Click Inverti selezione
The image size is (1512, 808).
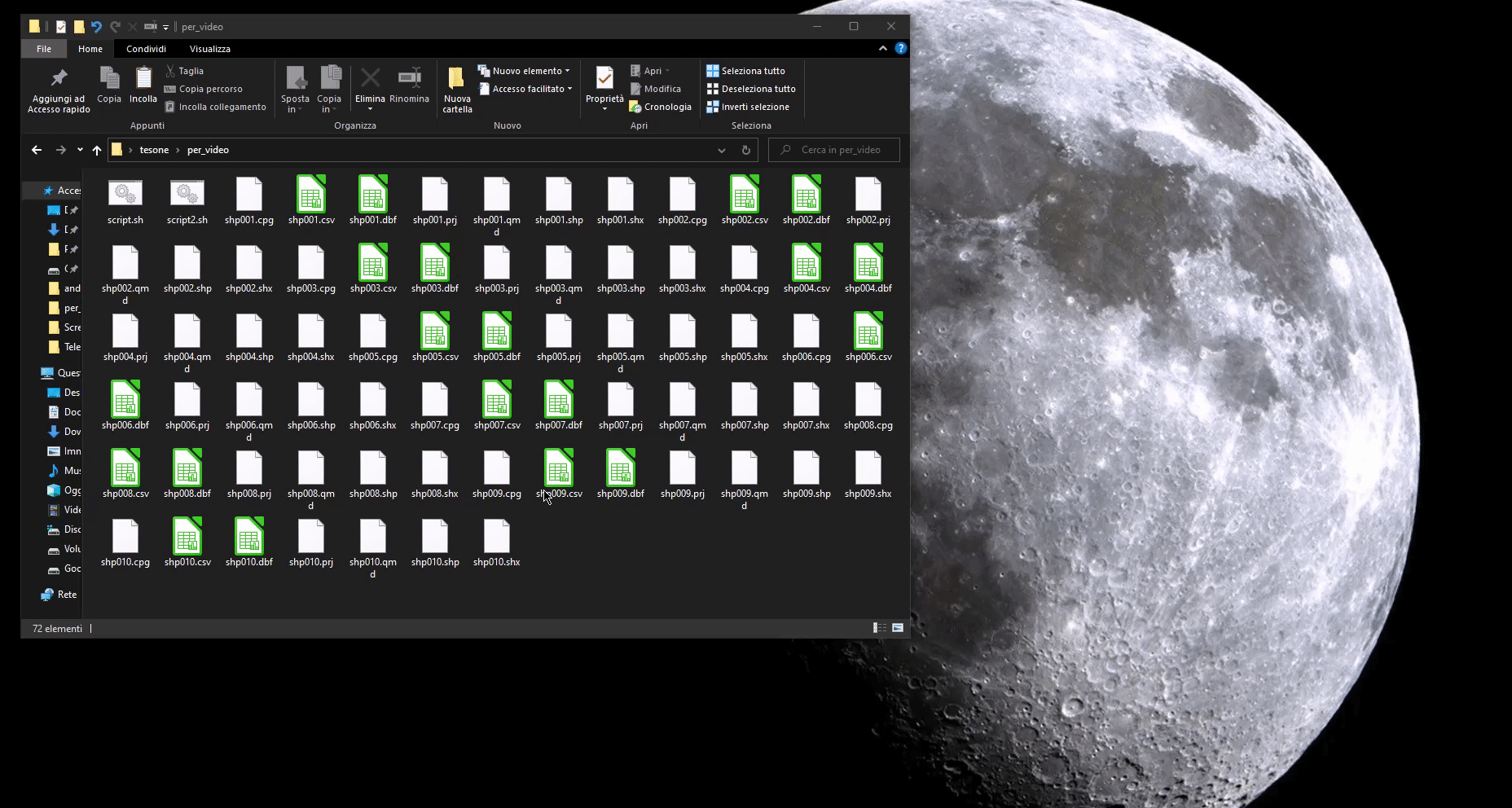748,107
